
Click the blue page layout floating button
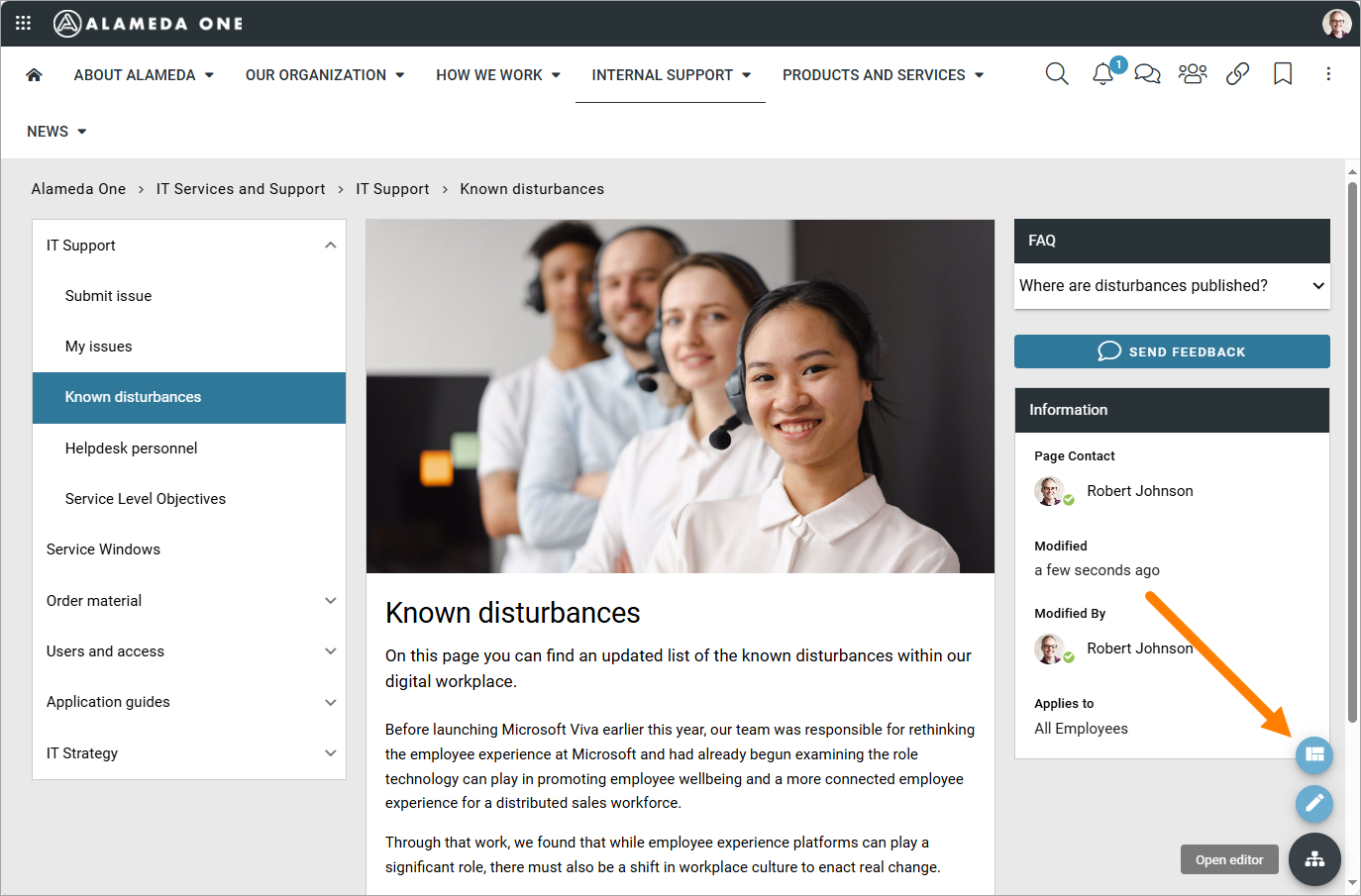tap(1314, 755)
